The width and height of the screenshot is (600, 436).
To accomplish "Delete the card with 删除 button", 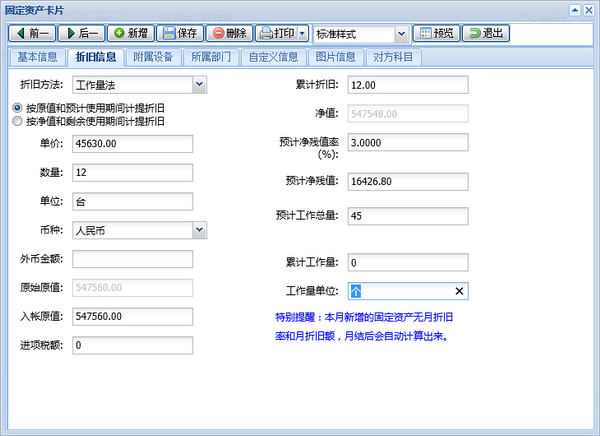I will point(229,33).
